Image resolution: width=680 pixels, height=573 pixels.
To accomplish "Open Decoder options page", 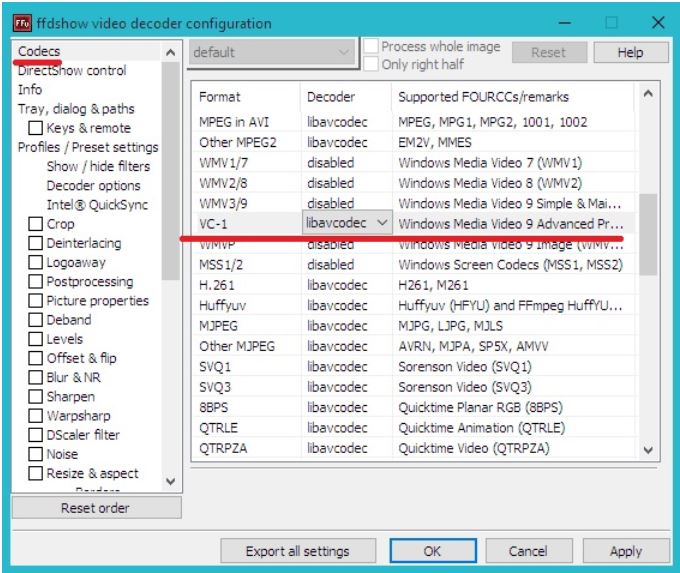I will [x=93, y=186].
